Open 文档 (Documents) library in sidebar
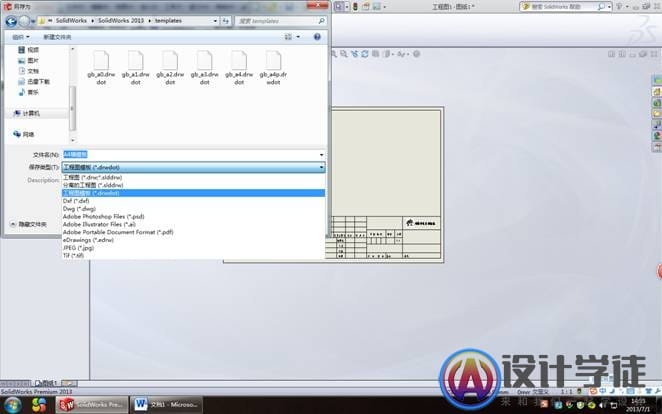The width and height of the screenshot is (662, 414). point(29,71)
